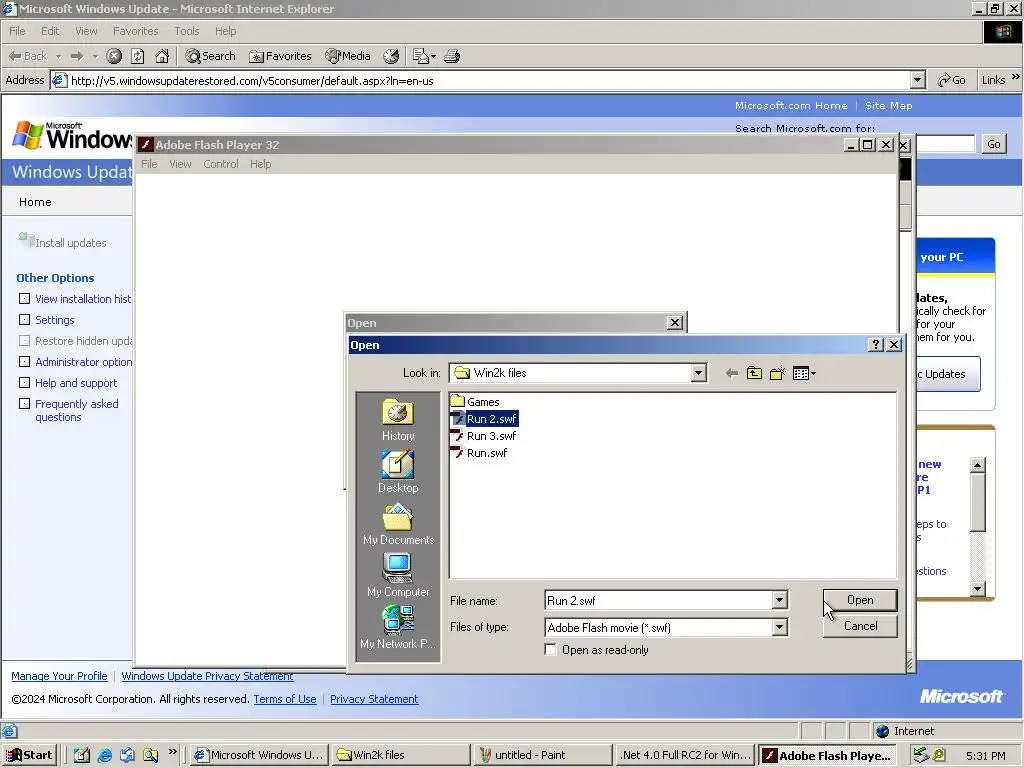1024x768 pixels.
Task: Open My Computer in the places bar
Action: [x=398, y=576]
